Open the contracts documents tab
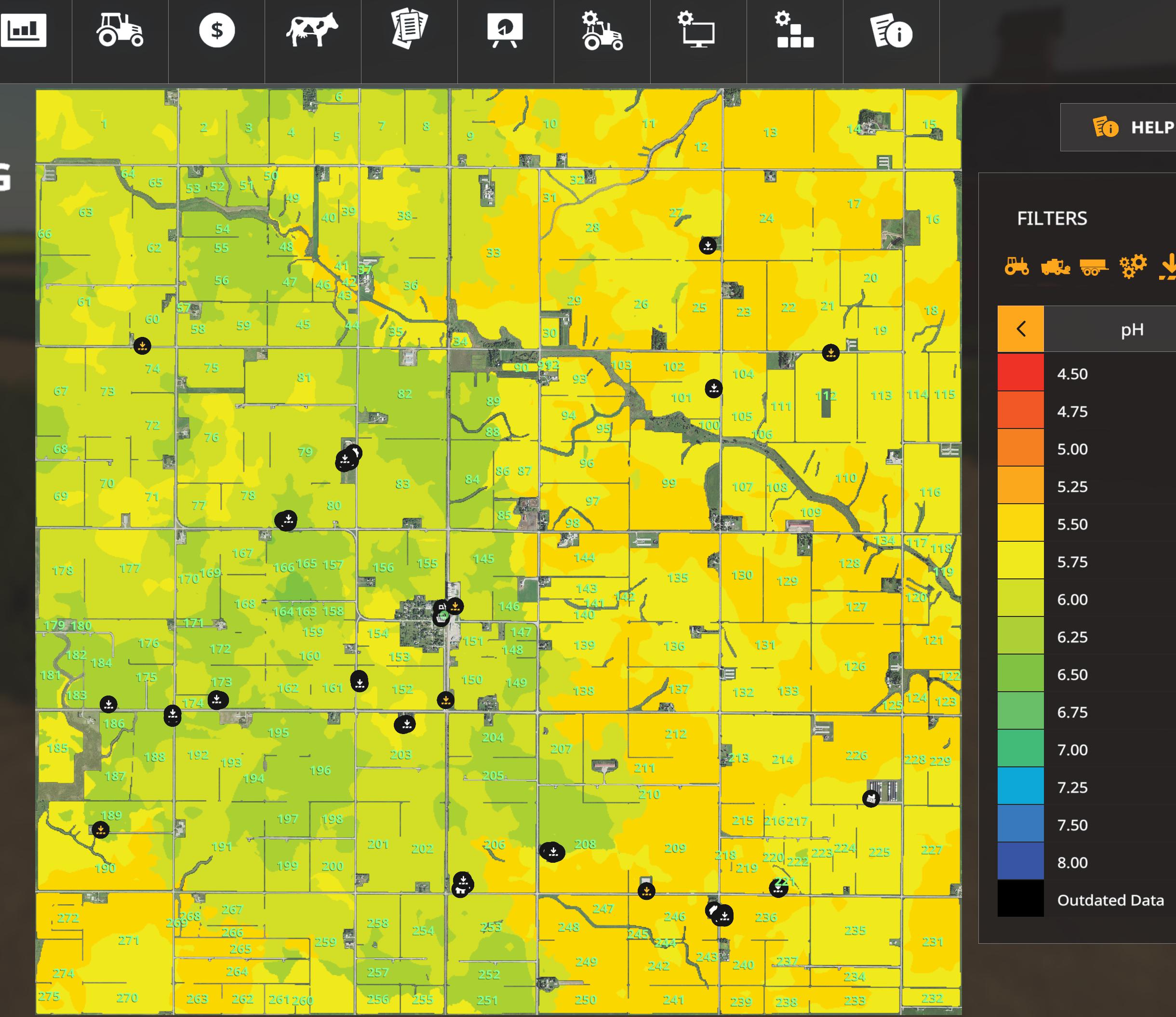Viewport: 1176px width, 1017px height. pyautogui.click(x=409, y=29)
